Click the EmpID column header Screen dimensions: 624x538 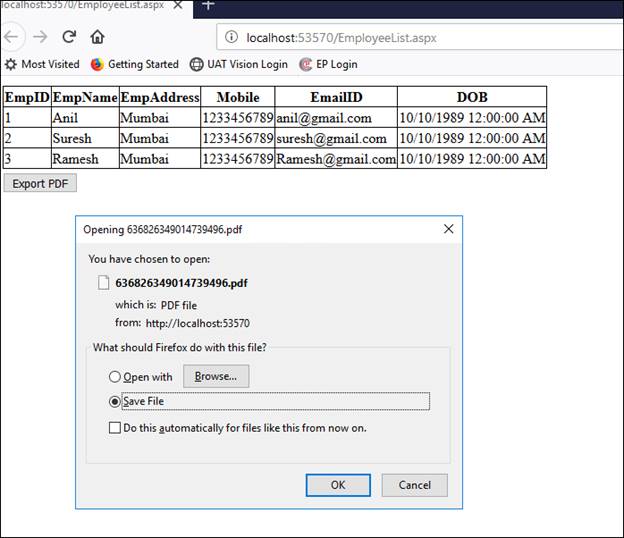pos(27,97)
